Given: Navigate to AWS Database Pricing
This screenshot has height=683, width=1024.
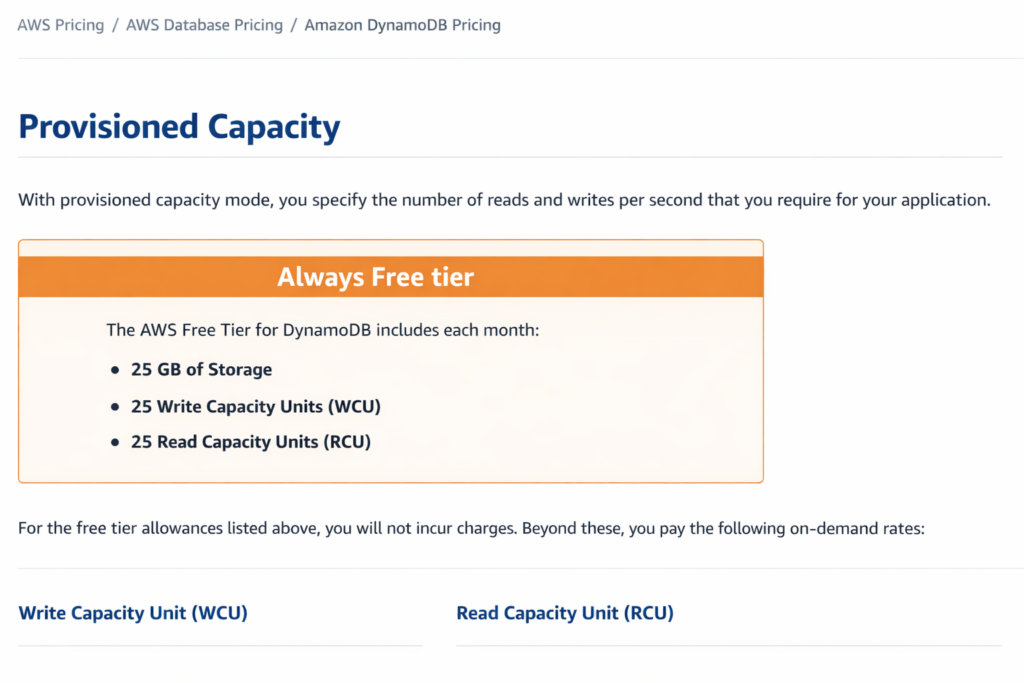Looking at the screenshot, I should pos(204,25).
